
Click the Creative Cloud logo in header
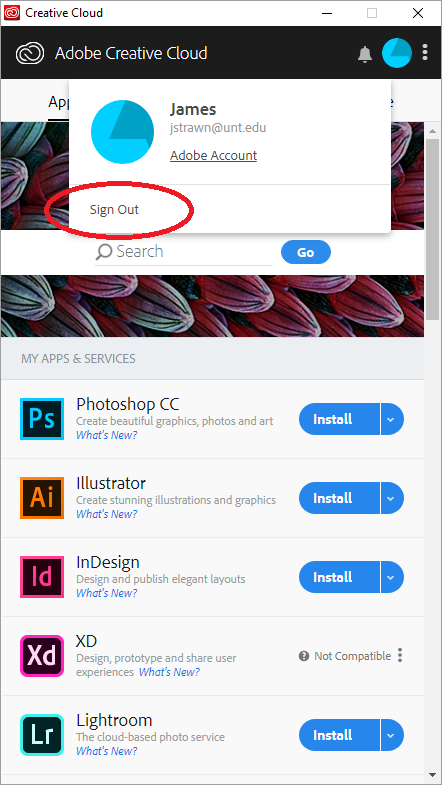(30, 54)
